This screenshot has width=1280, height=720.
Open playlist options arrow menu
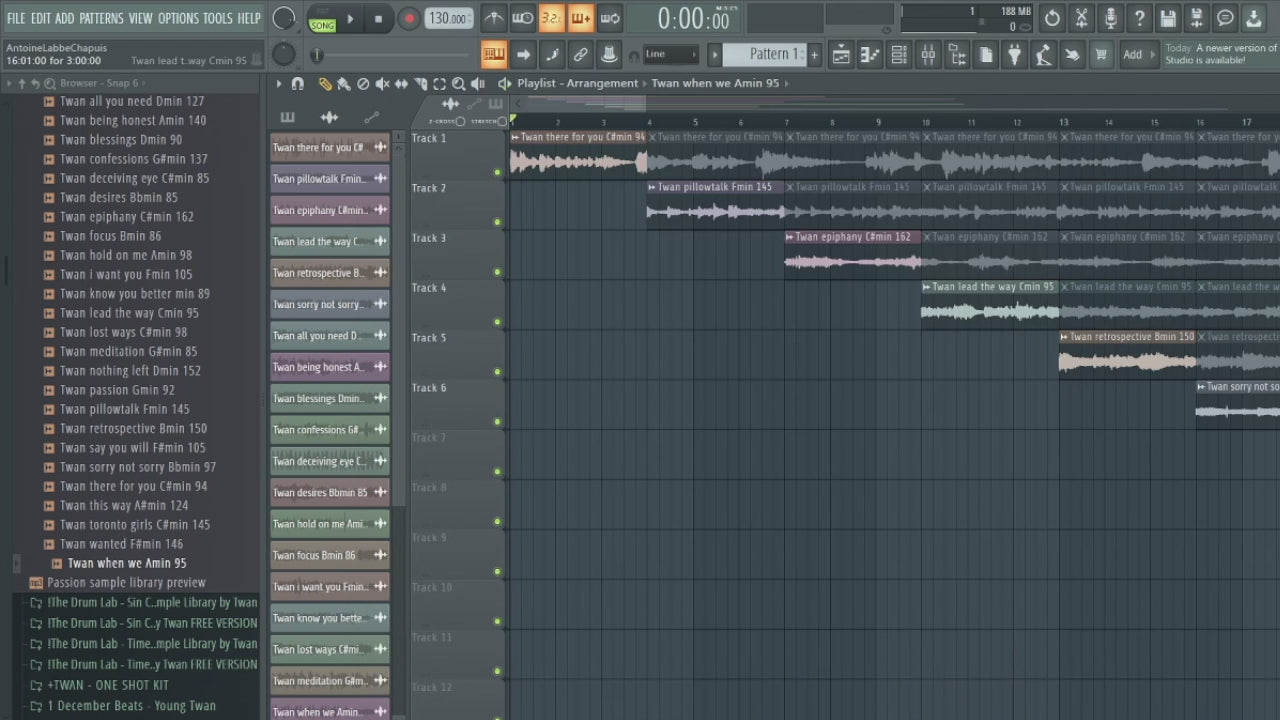pos(279,84)
